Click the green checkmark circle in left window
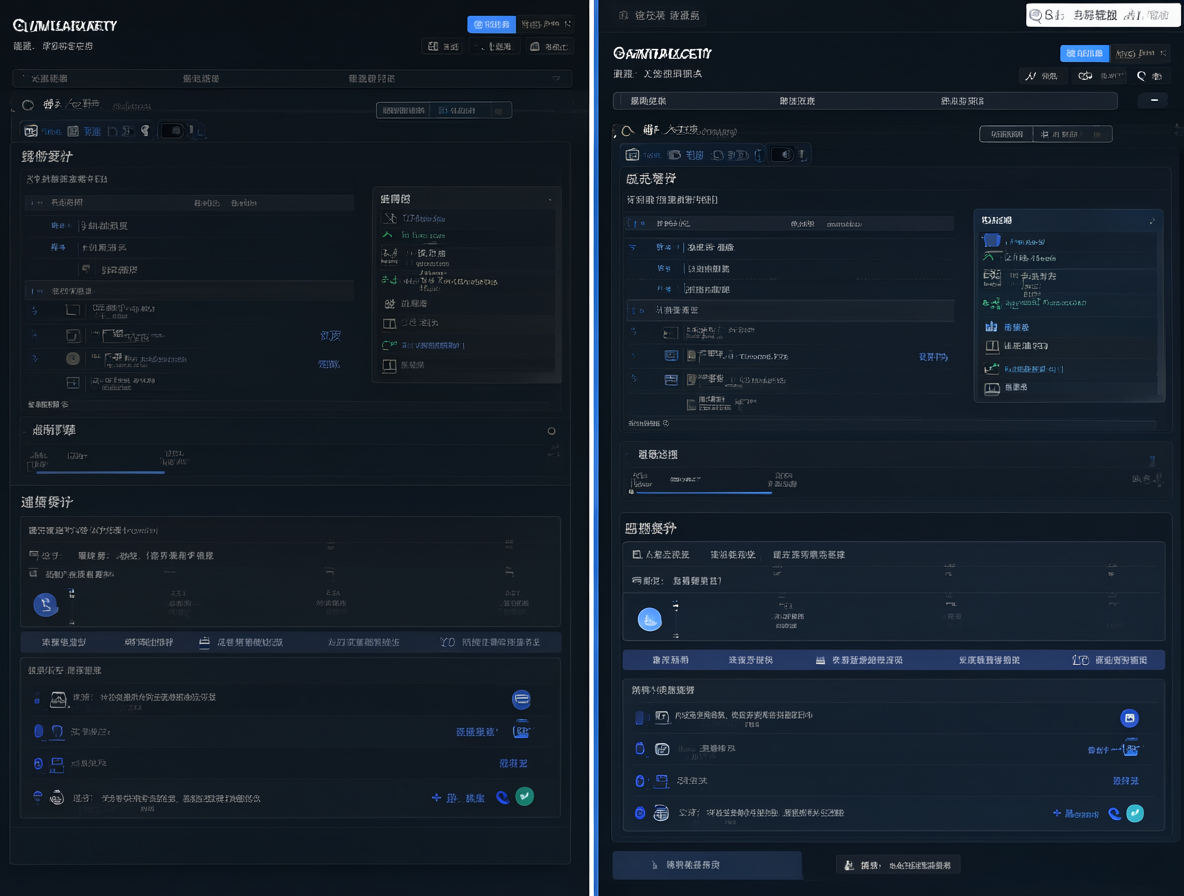Image resolution: width=1184 pixels, height=896 pixels. 525,796
